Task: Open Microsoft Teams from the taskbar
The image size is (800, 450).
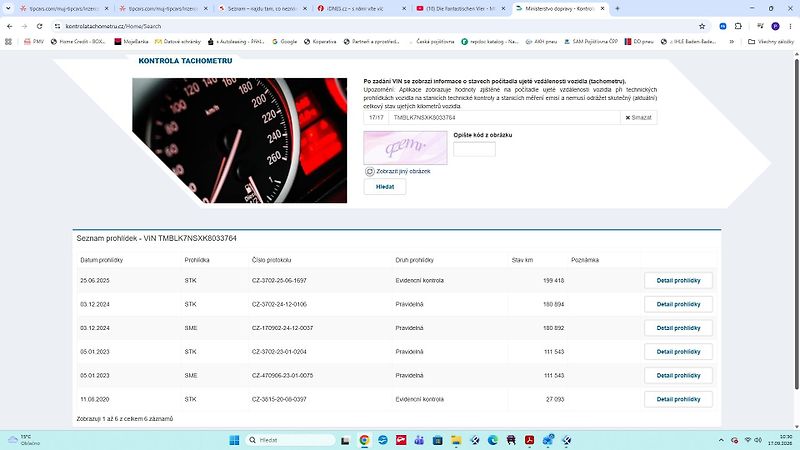Action: click(x=419, y=440)
